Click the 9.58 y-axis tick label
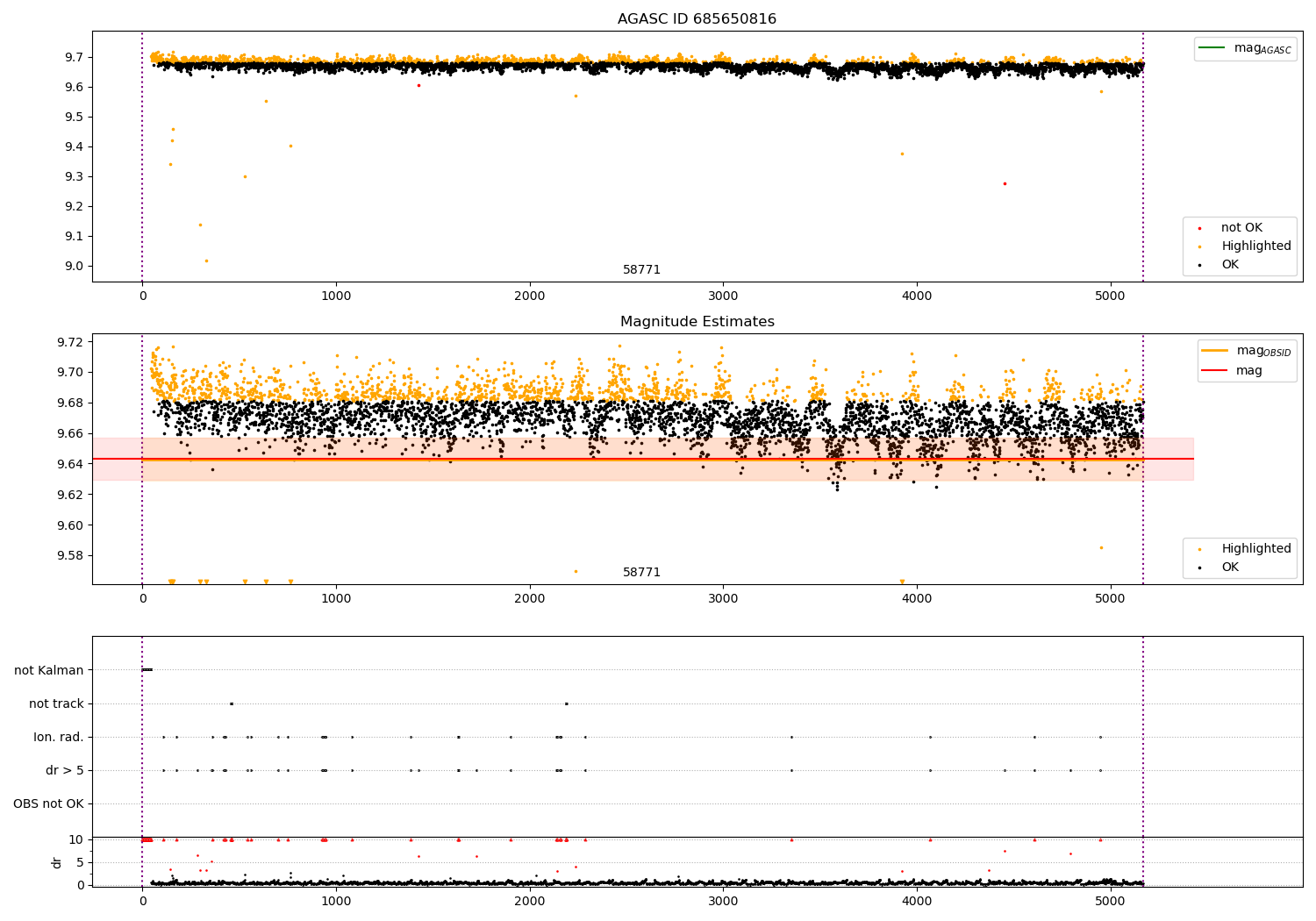Viewport: 1316px width, 921px height. [x=70, y=556]
